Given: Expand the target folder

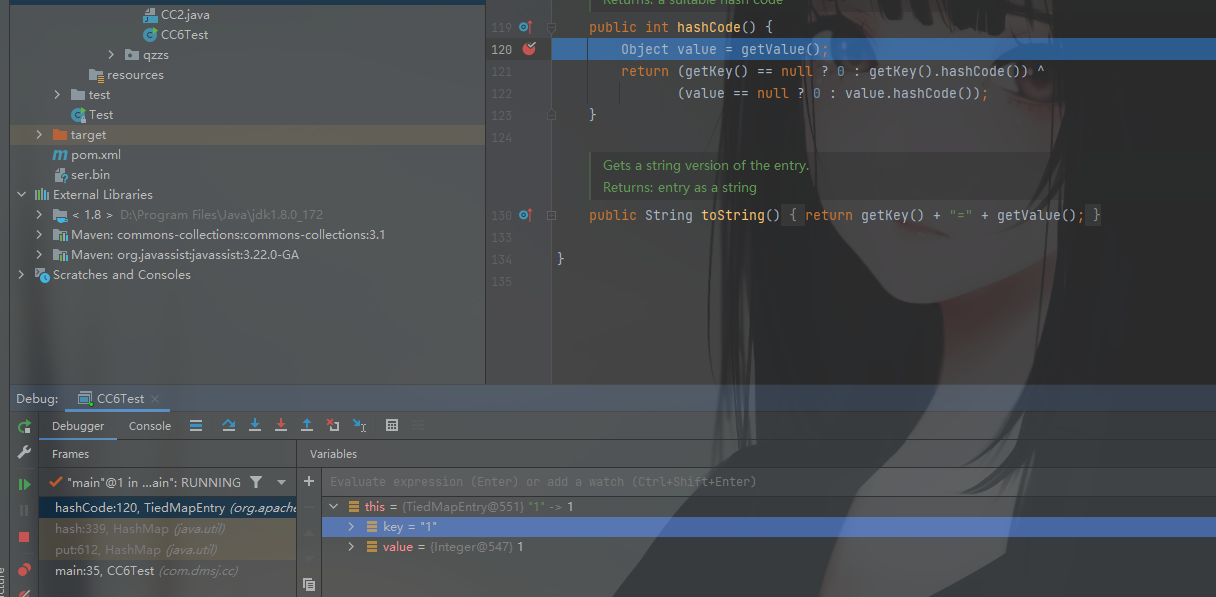Looking at the screenshot, I should [x=39, y=134].
